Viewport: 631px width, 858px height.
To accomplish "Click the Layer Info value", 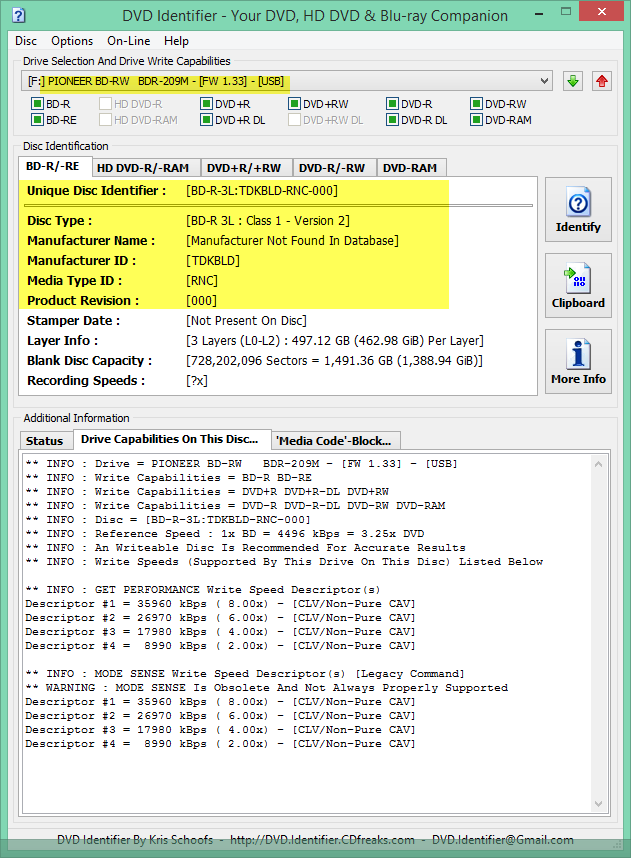I will (x=335, y=341).
